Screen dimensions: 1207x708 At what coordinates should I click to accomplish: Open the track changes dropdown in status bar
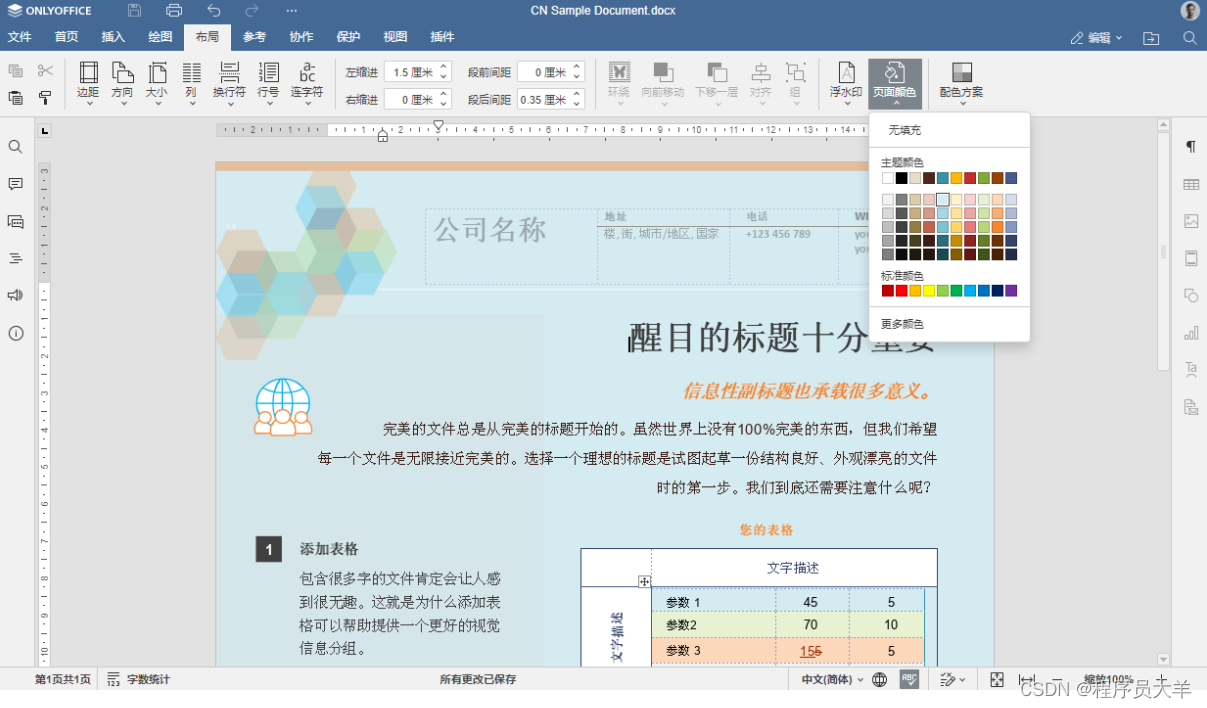coord(952,680)
